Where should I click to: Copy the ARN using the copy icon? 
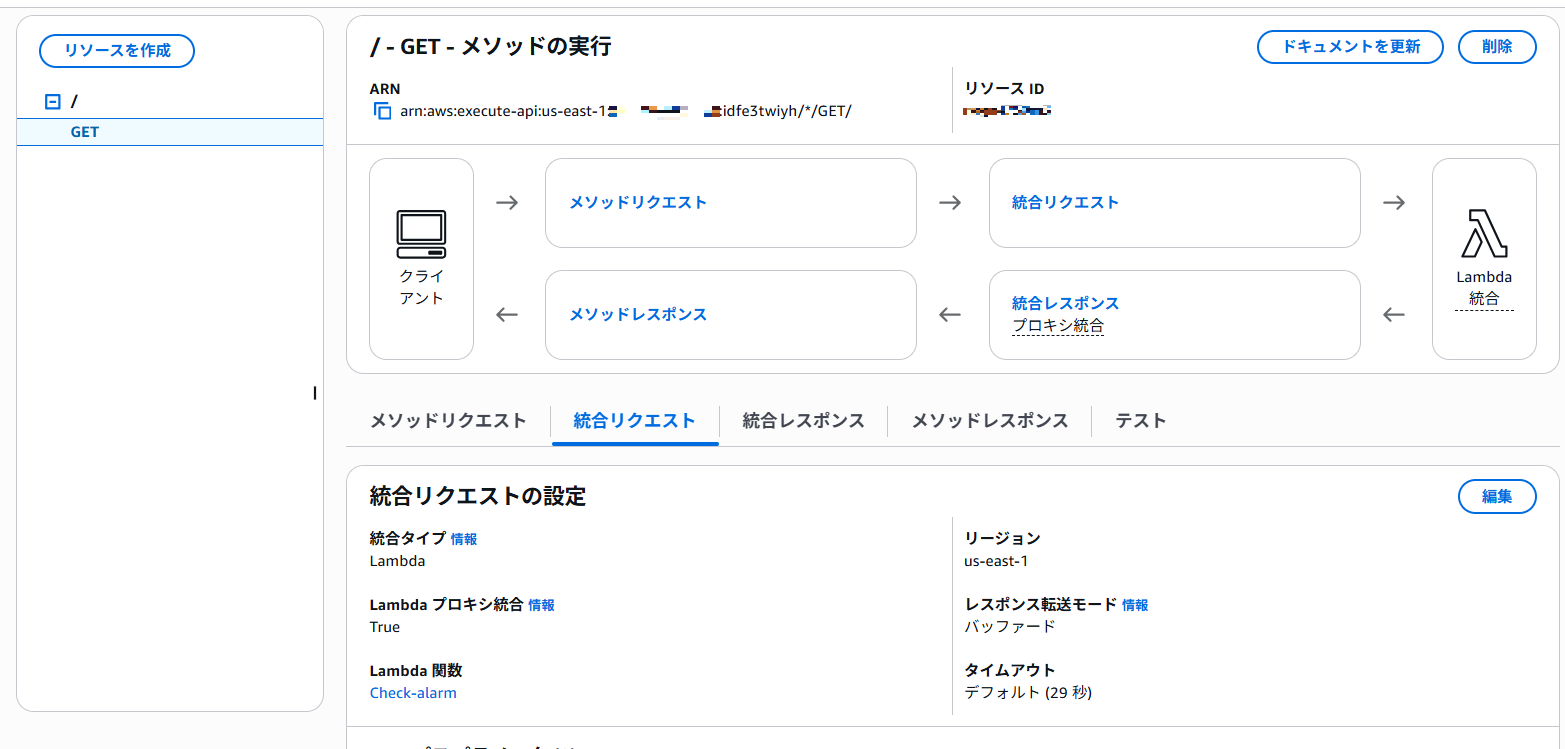click(382, 111)
